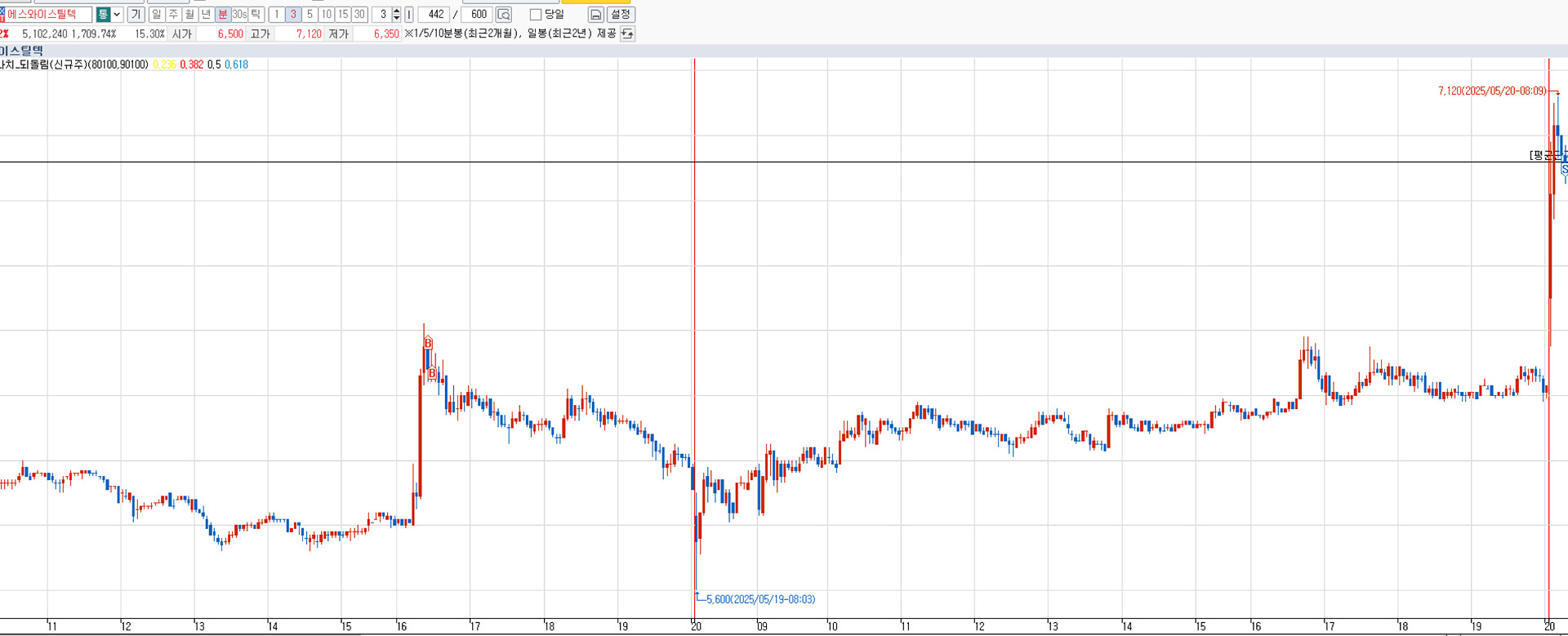Image resolution: width=1568 pixels, height=636 pixels.
Task: Click the stock name input field
Action: [48, 15]
